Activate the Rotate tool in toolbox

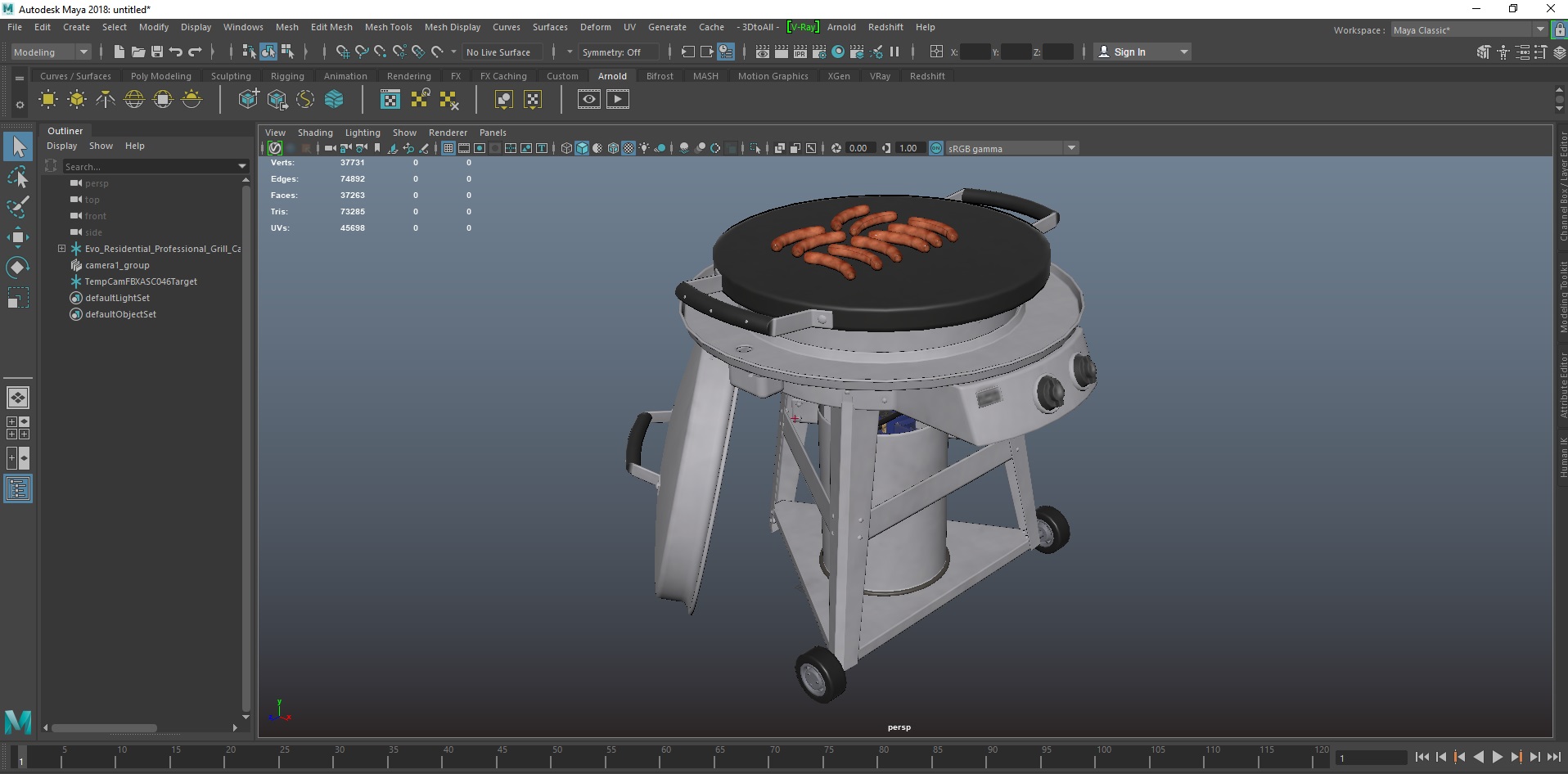(x=18, y=268)
